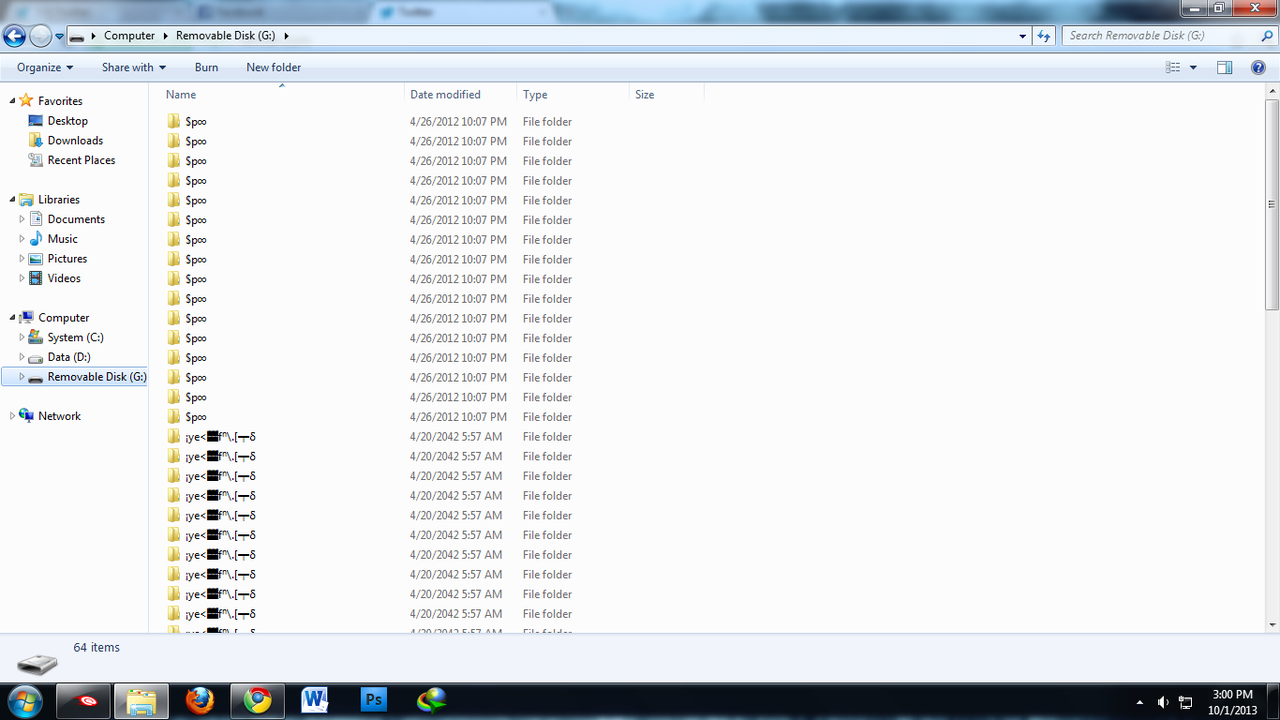Open the Music library
The height and width of the screenshot is (720, 1280).
point(62,239)
